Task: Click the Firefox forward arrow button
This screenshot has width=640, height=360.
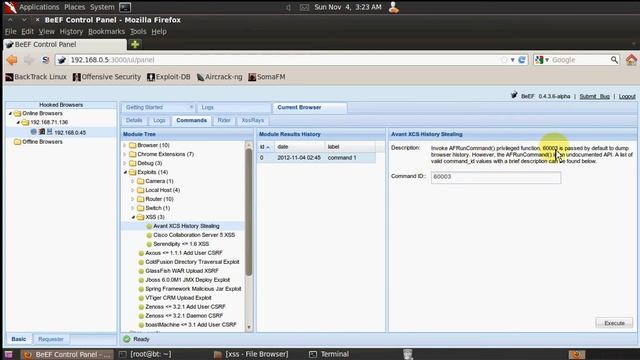Action: [x=29, y=60]
